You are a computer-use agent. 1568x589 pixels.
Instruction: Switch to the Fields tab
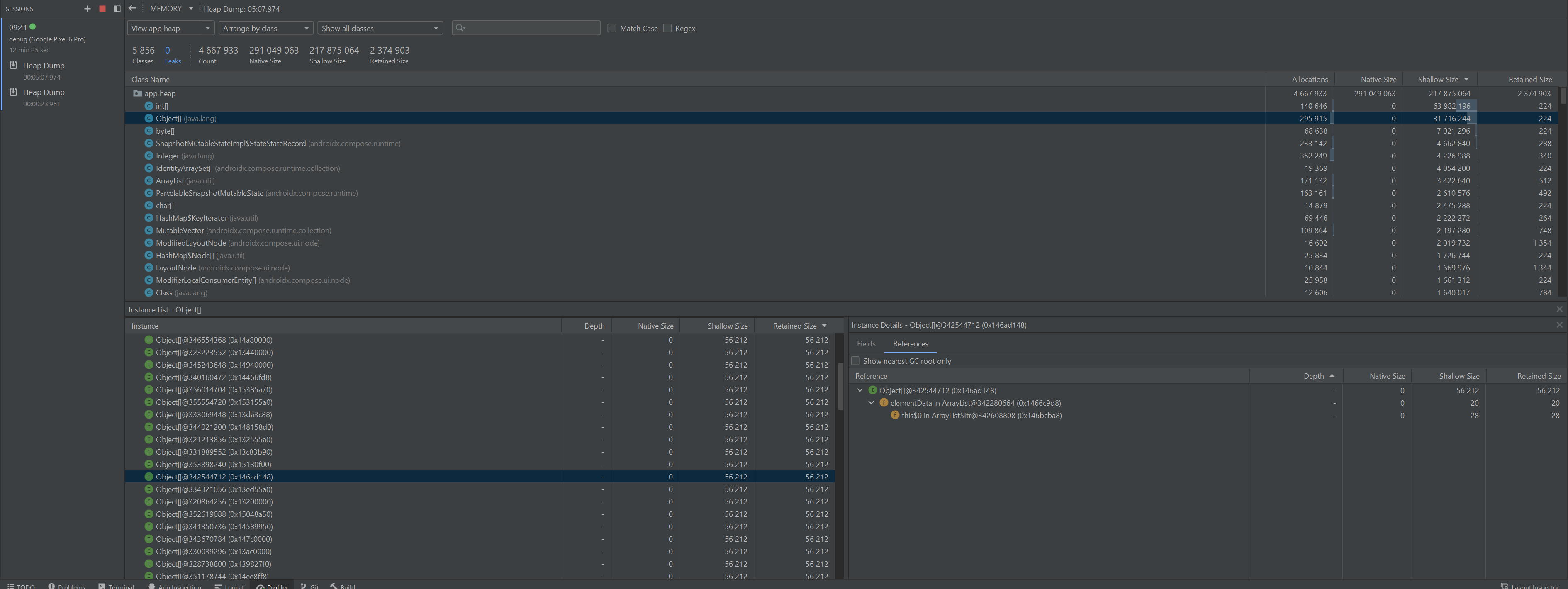(x=866, y=344)
